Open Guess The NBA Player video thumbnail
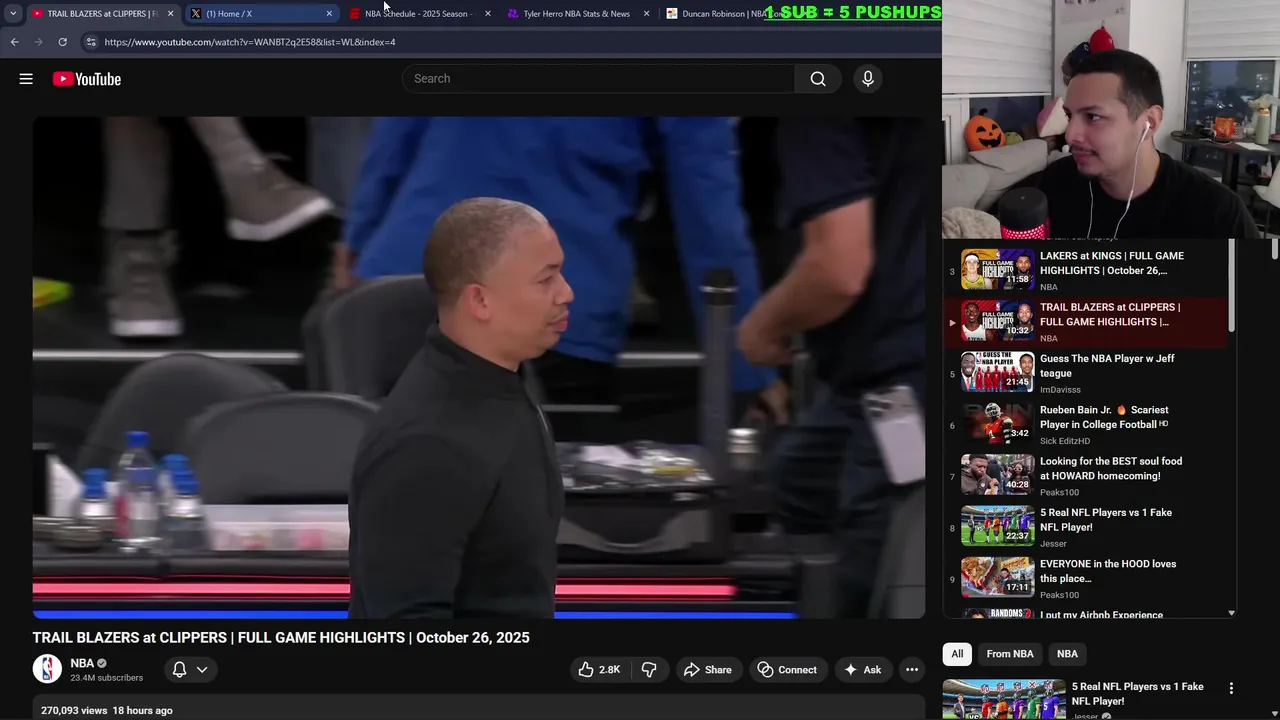 [998, 371]
